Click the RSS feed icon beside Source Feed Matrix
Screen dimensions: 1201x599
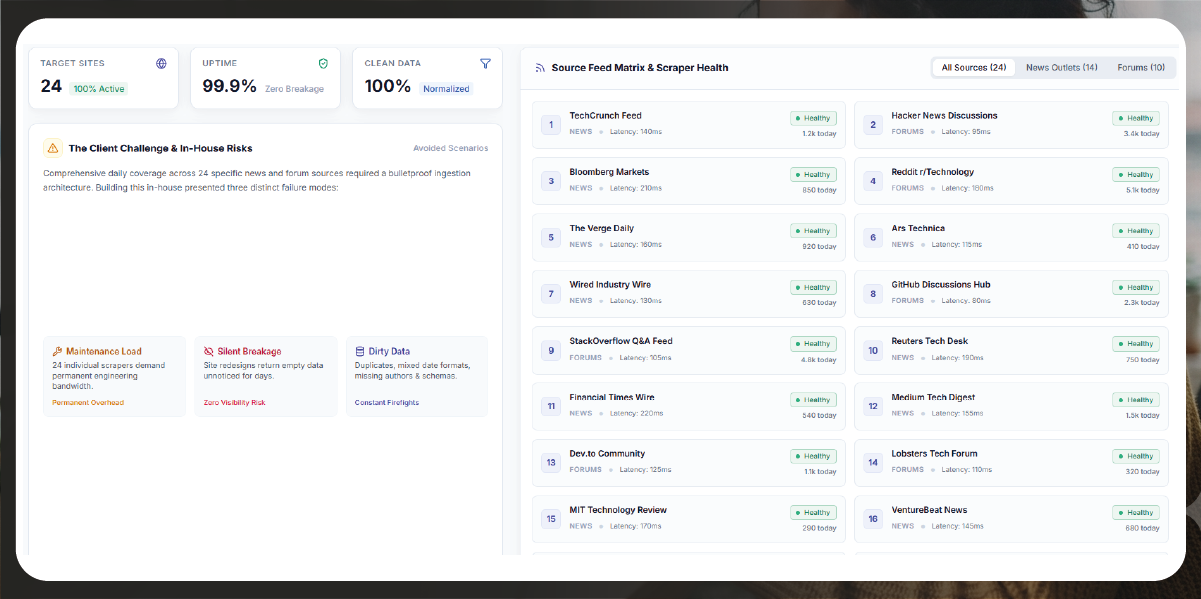tap(540, 68)
